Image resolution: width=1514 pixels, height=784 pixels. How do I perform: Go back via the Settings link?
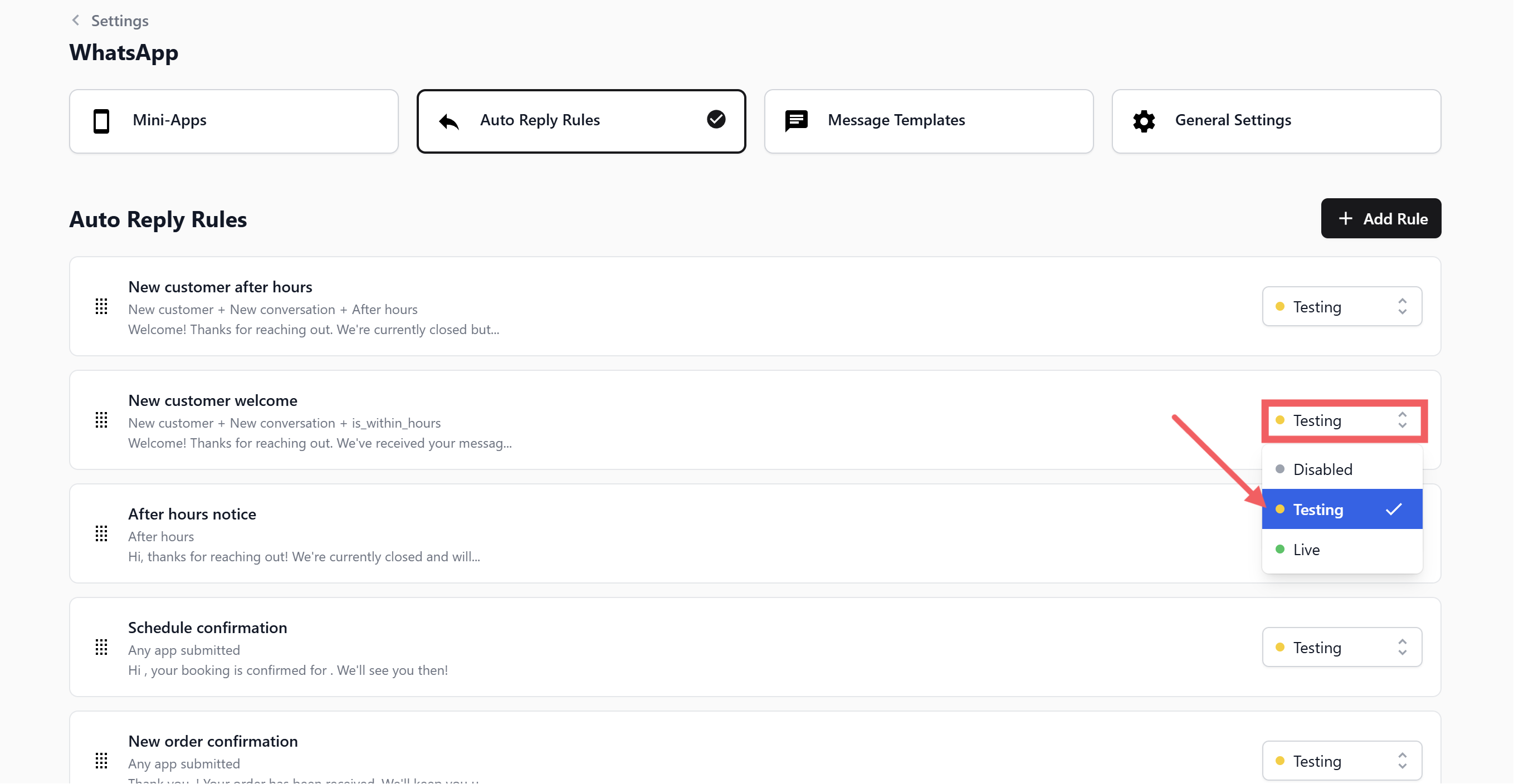[x=119, y=21]
